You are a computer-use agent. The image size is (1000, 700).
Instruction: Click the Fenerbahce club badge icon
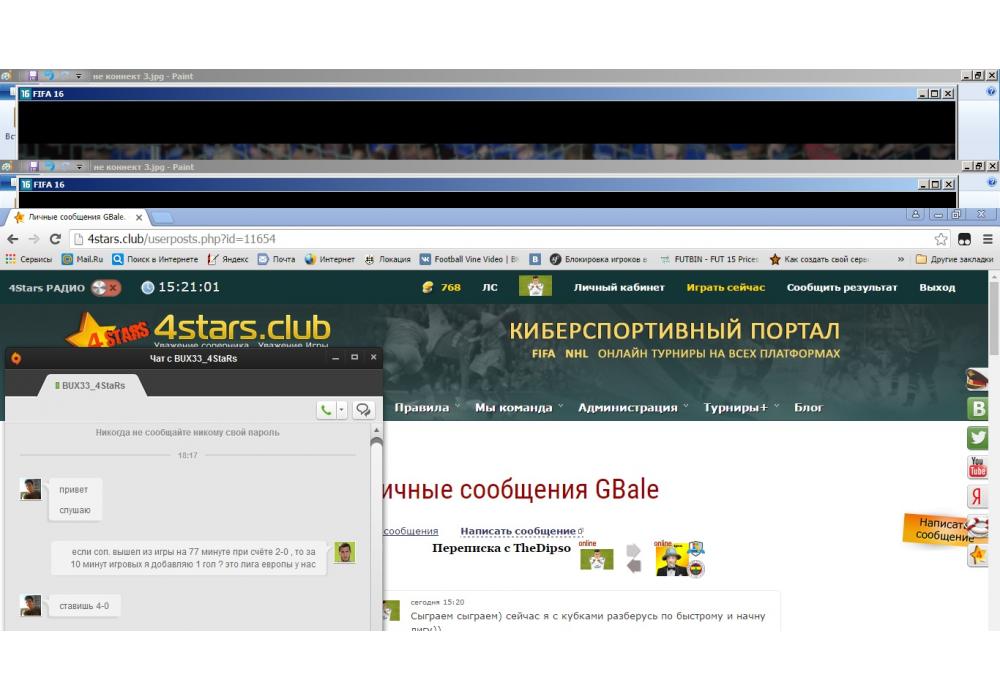click(696, 569)
